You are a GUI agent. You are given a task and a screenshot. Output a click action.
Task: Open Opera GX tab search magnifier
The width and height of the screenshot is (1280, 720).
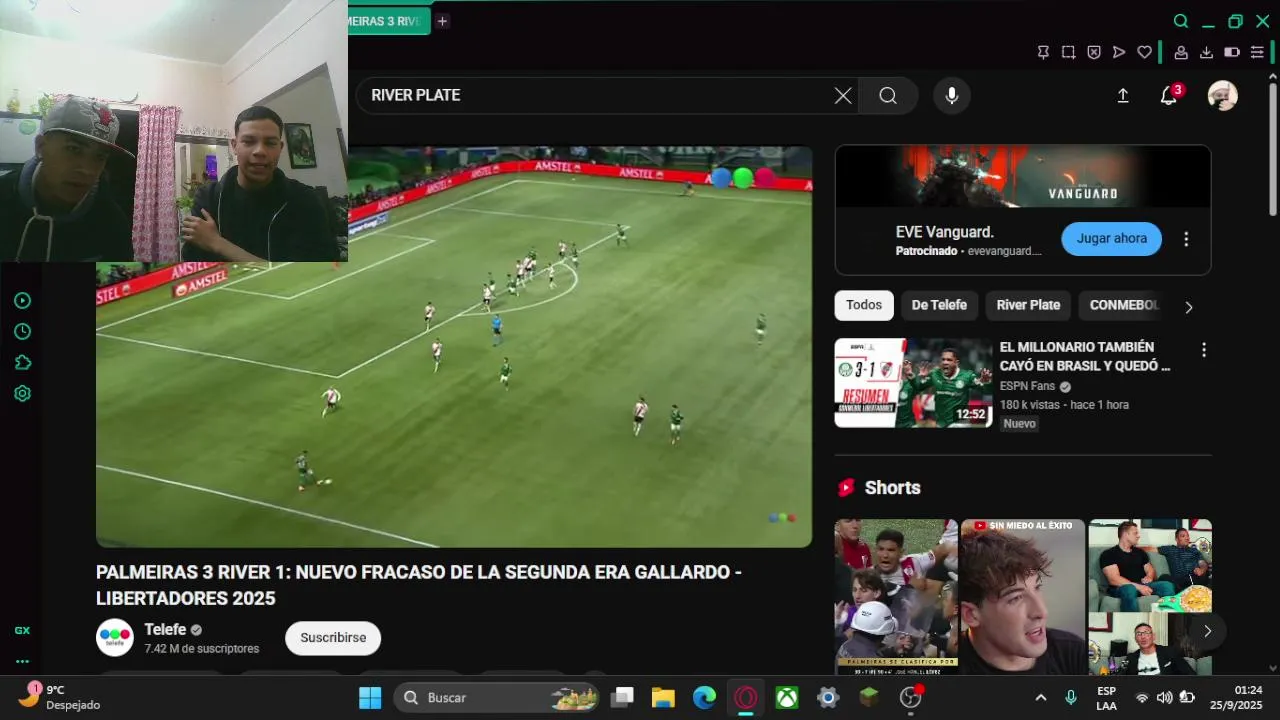[1181, 21]
